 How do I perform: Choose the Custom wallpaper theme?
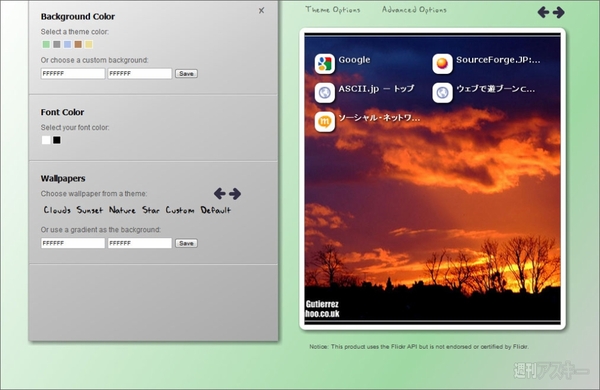(x=180, y=210)
